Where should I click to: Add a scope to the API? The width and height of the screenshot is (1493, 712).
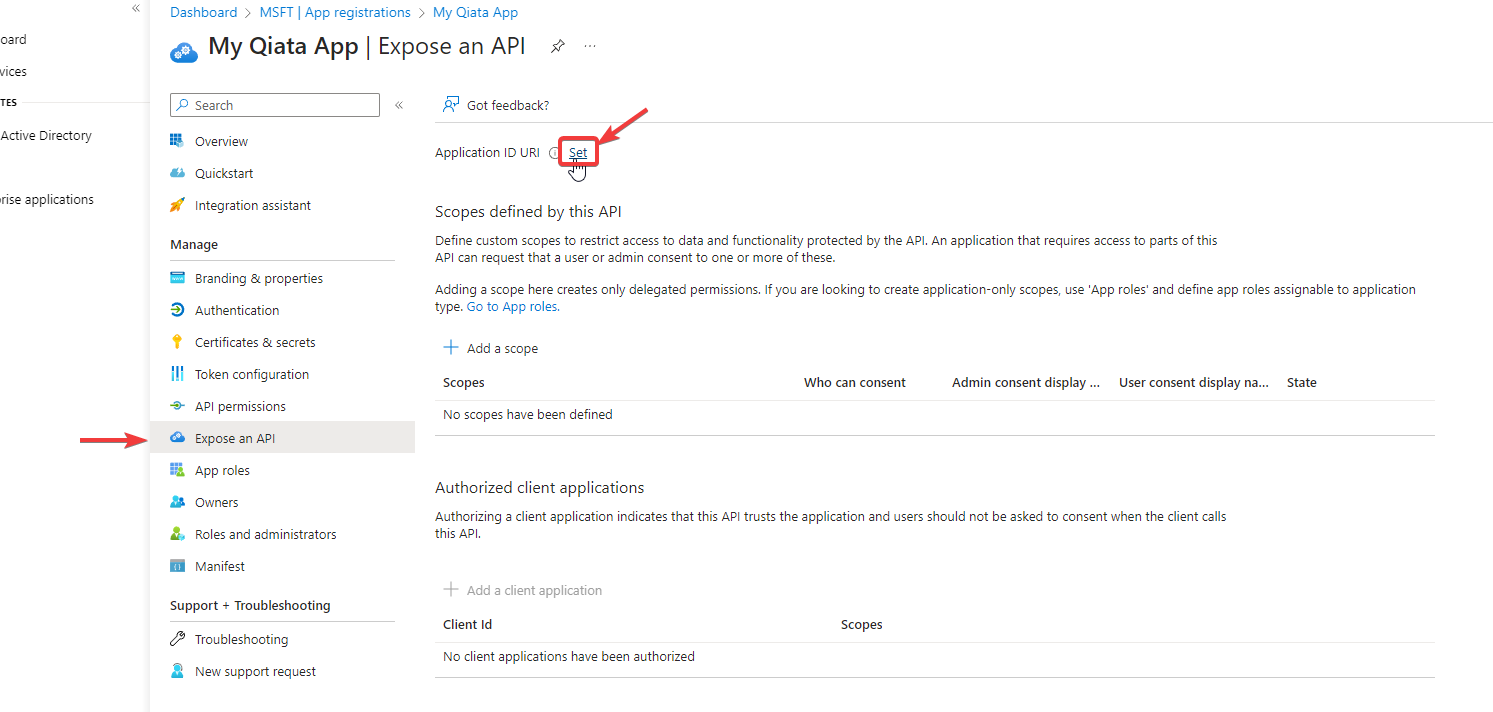pos(491,347)
